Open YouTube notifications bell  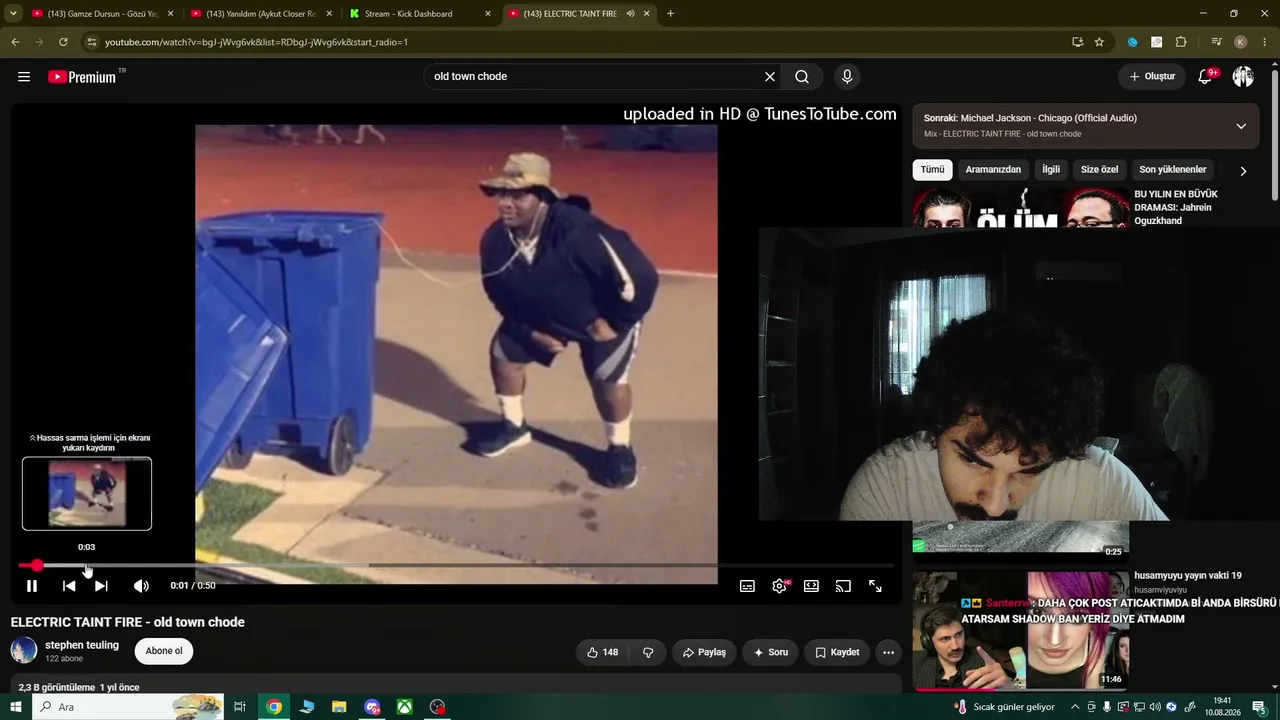(1206, 77)
